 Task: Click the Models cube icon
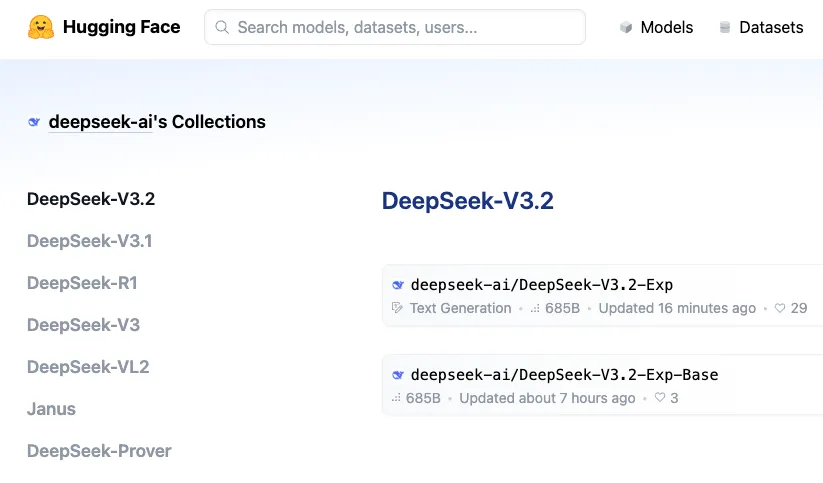click(626, 28)
